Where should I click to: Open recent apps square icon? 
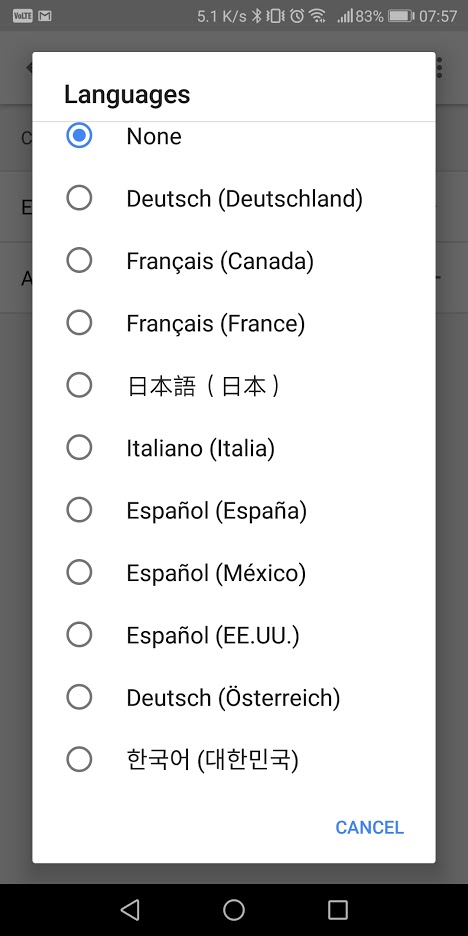(x=338, y=910)
